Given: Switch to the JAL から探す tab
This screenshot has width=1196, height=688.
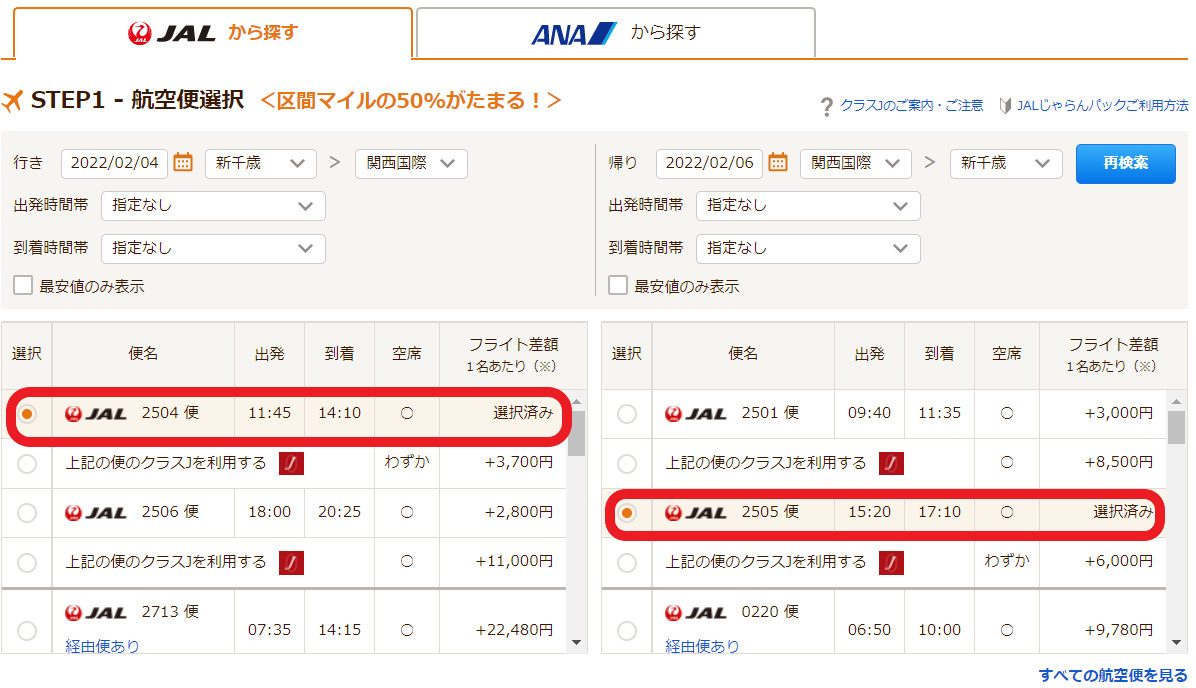Looking at the screenshot, I should click(213, 34).
